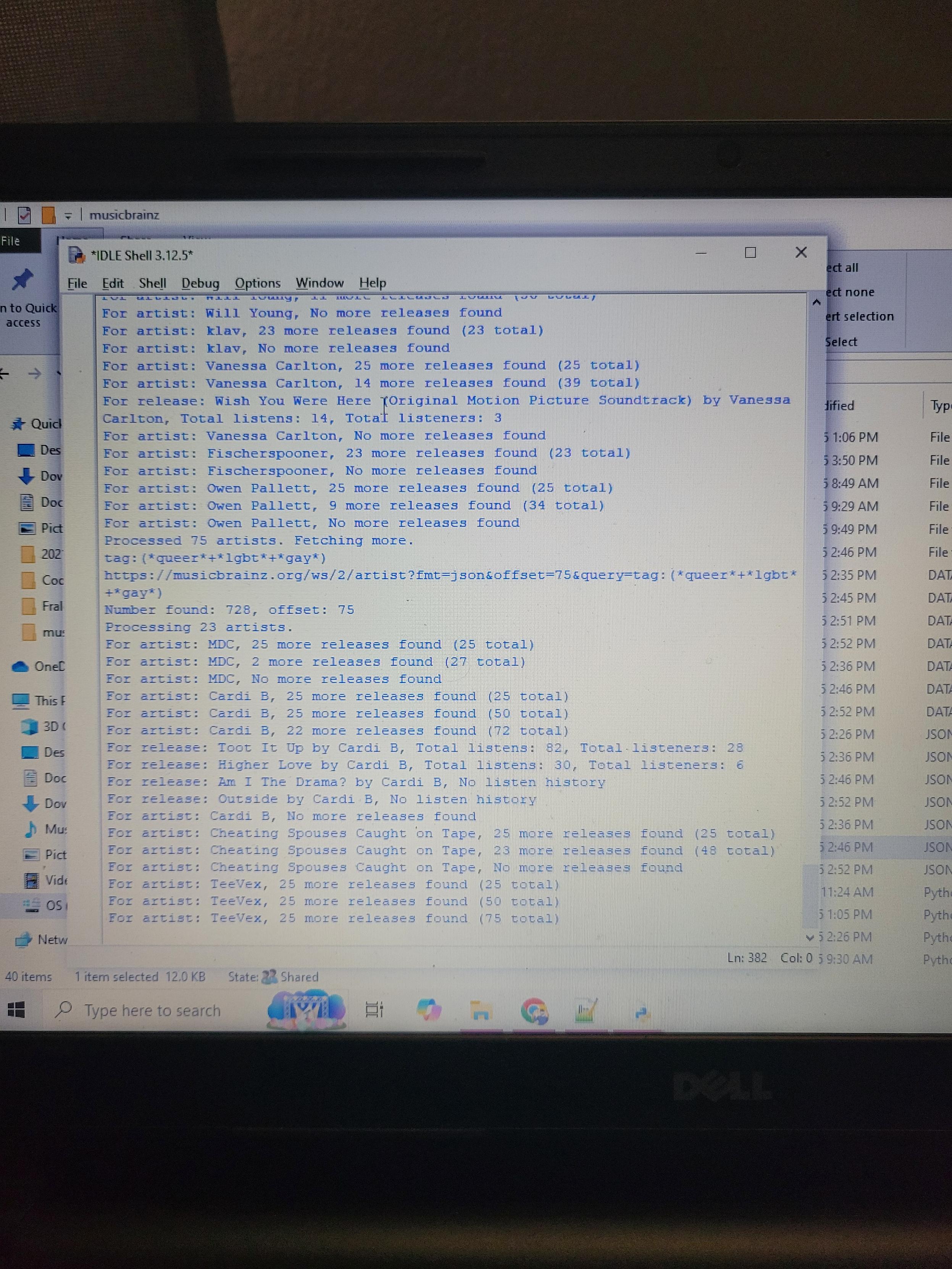Open the Shell menu in IDLE
952x1269 pixels.
coord(152,283)
